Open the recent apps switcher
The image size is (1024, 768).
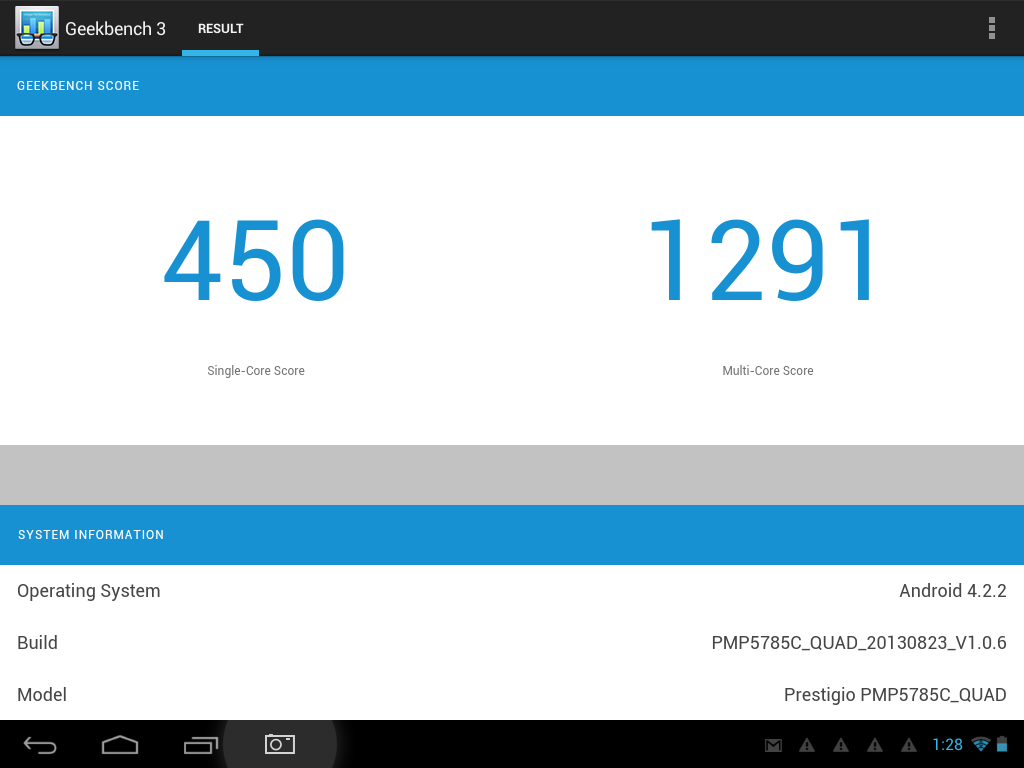click(200, 744)
